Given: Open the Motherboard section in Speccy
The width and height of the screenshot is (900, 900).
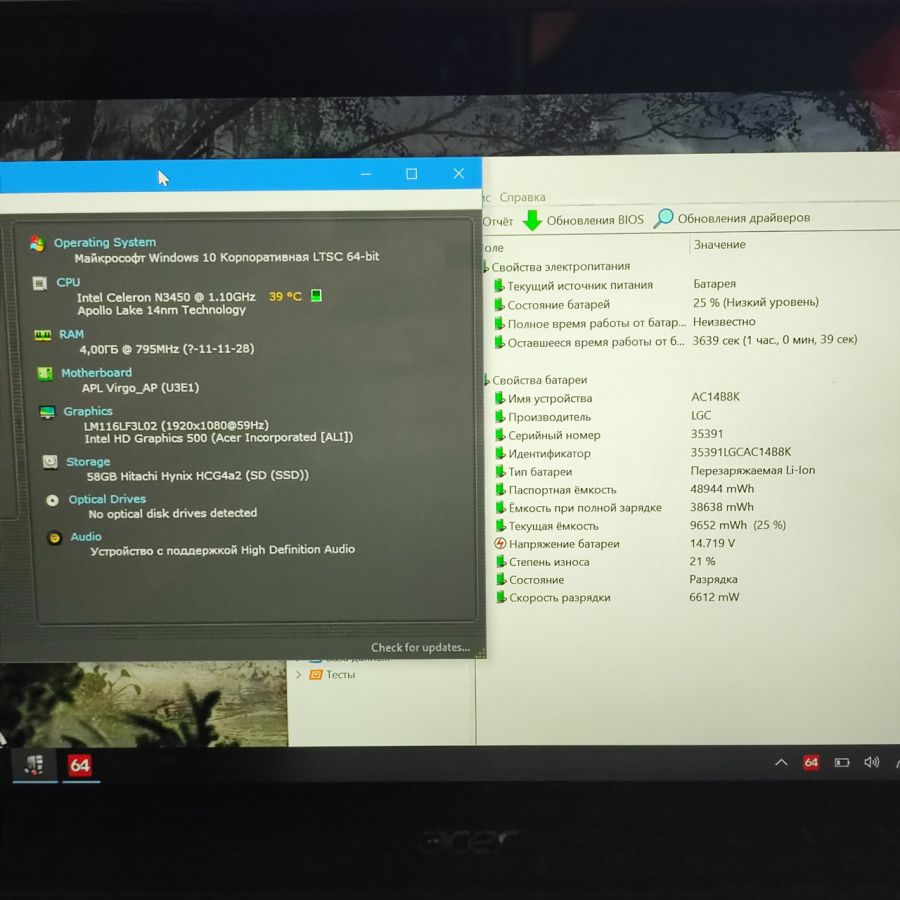Looking at the screenshot, I should point(96,373).
